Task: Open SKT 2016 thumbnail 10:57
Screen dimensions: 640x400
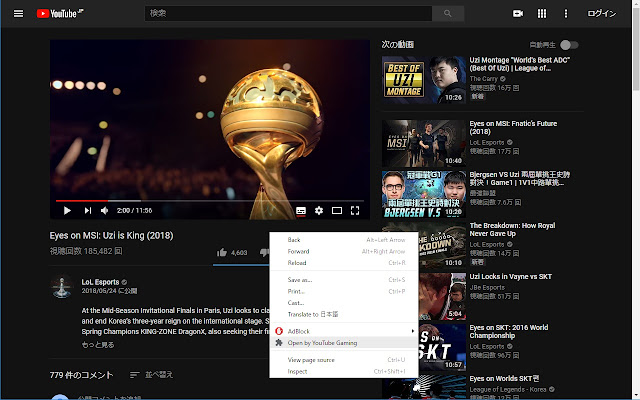Action: click(442, 347)
